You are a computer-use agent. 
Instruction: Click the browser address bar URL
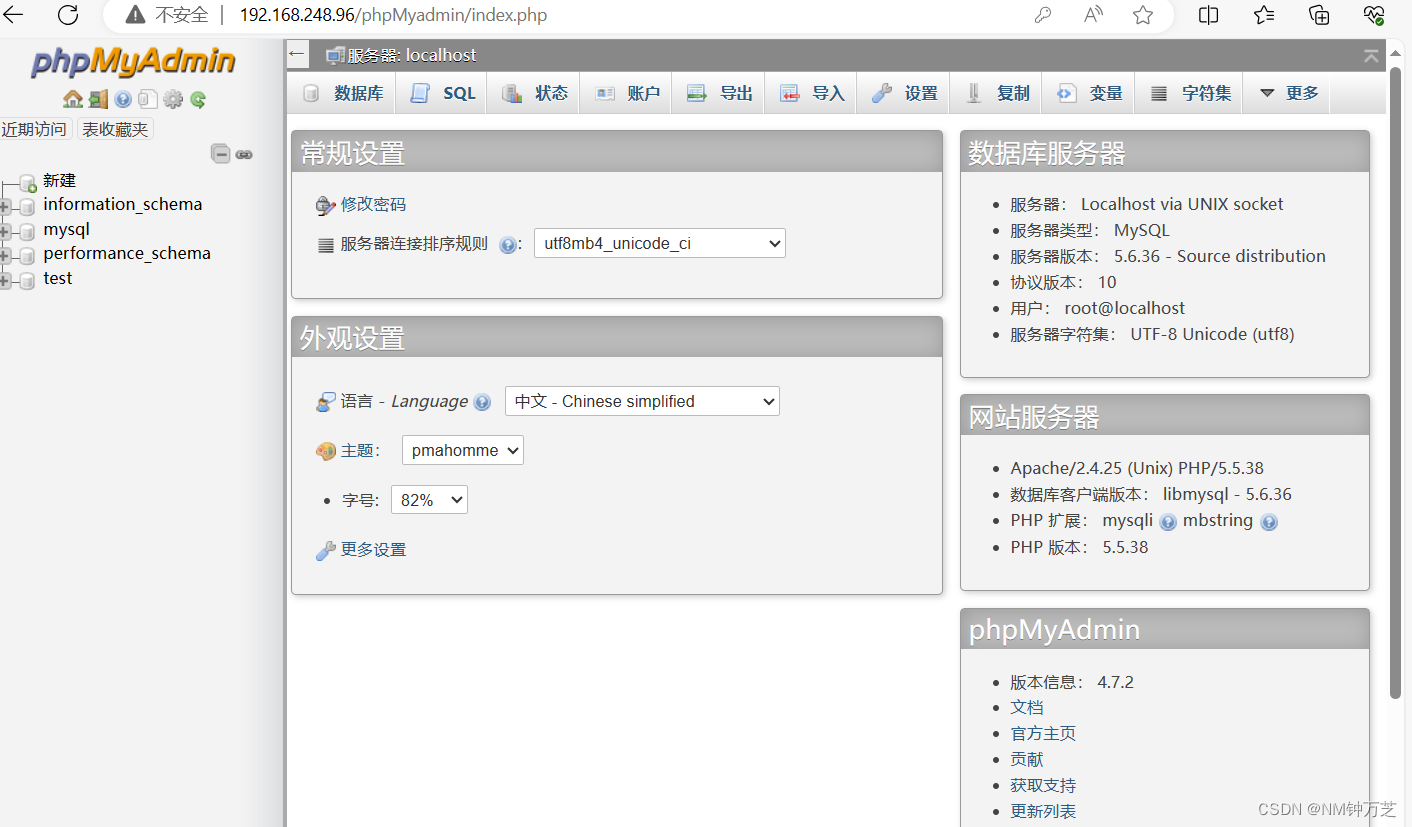coord(393,15)
